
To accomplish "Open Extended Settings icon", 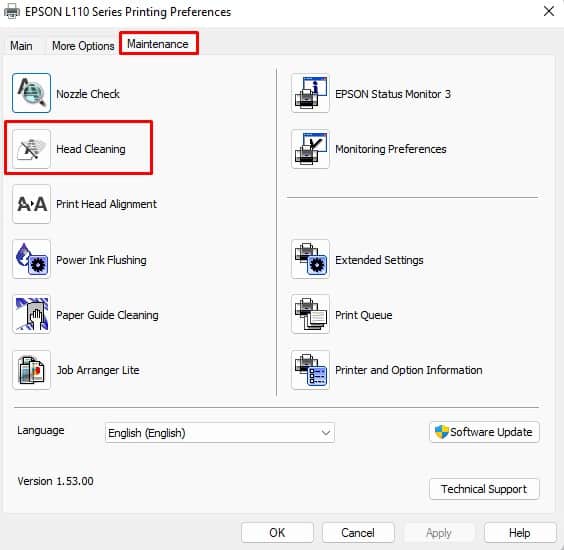I will (310, 259).
